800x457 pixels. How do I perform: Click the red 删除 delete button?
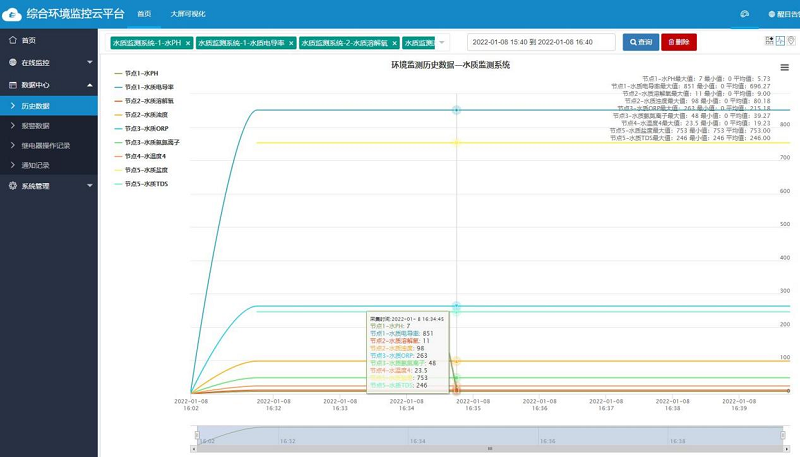[x=679, y=42]
